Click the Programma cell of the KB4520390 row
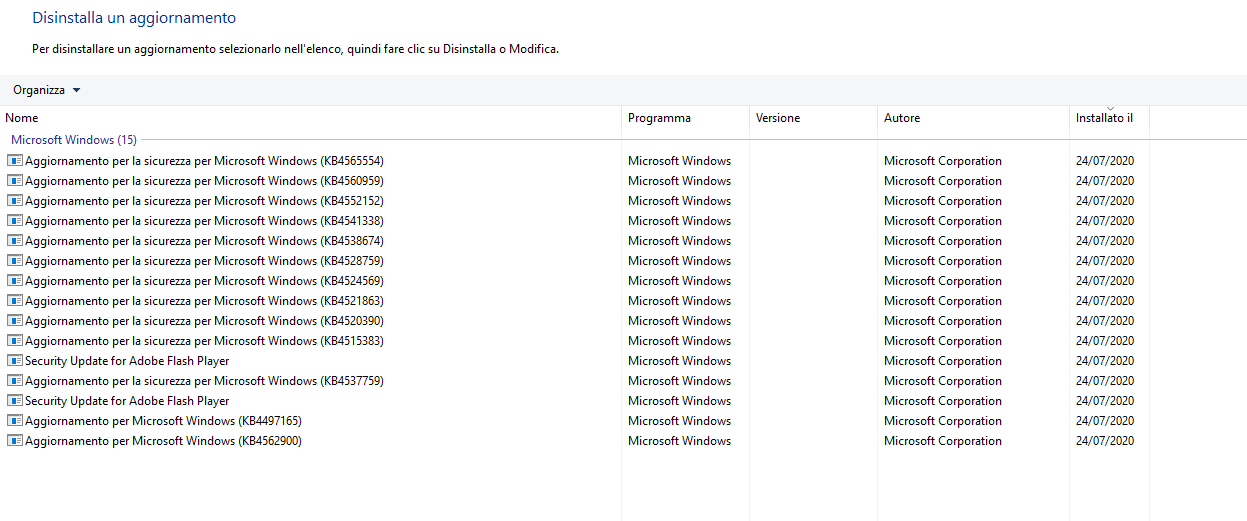1247x521 pixels. 679,321
